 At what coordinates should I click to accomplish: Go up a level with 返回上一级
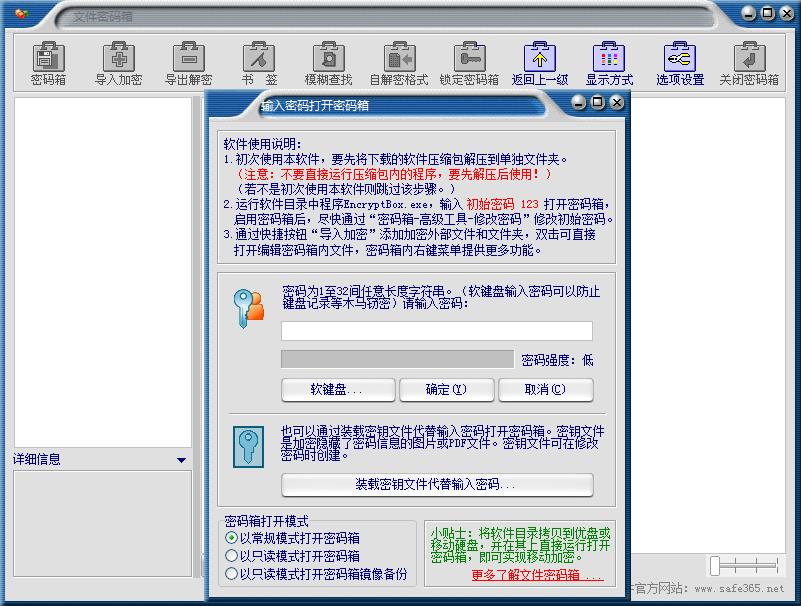(540, 62)
